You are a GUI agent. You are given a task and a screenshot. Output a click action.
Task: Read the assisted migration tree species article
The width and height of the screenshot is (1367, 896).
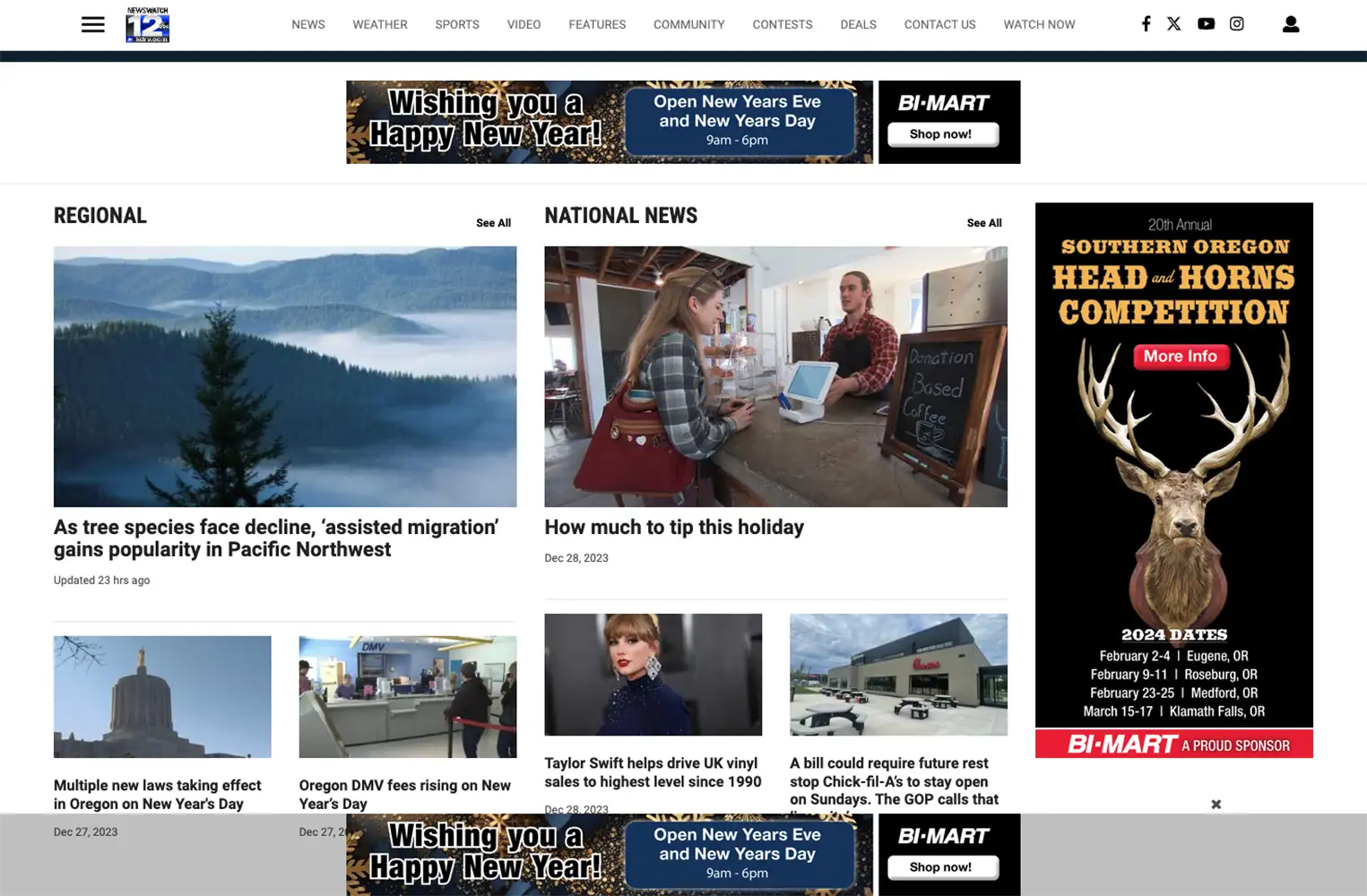(x=276, y=538)
